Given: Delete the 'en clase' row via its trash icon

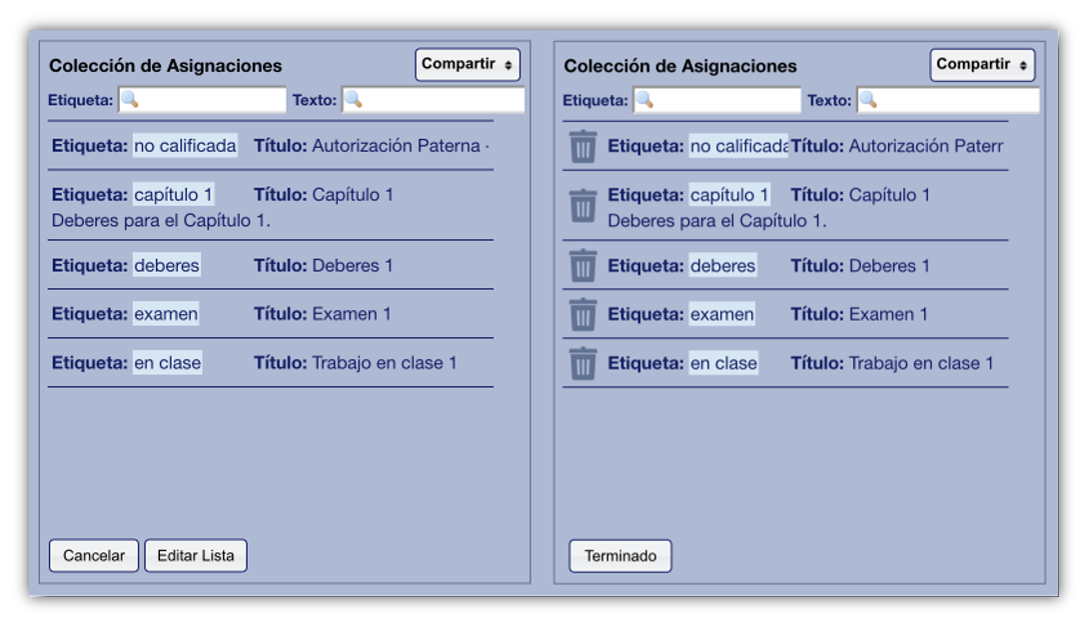Looking at the screenshot, I should 583,363.
